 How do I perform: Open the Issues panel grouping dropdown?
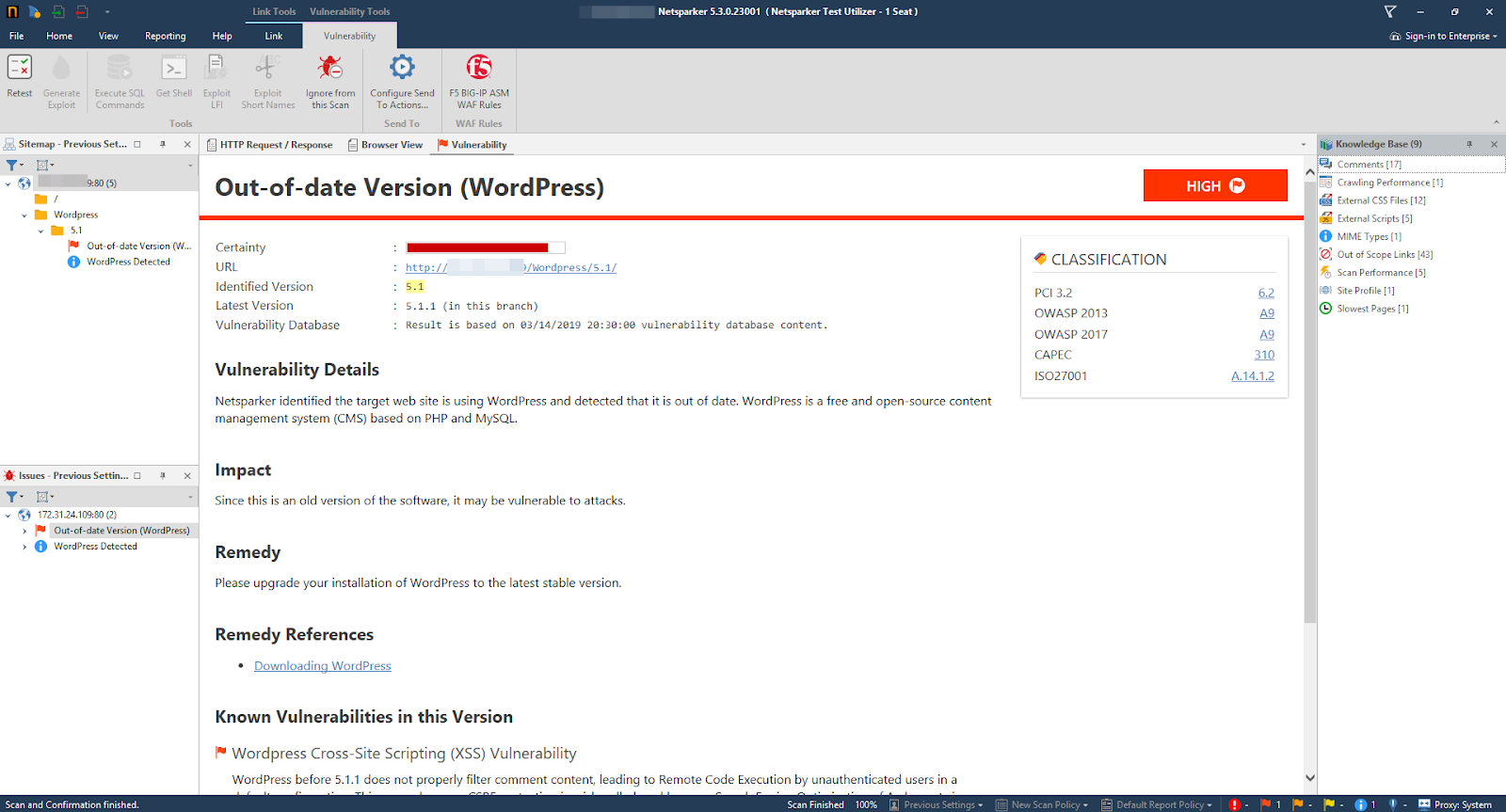45,496
